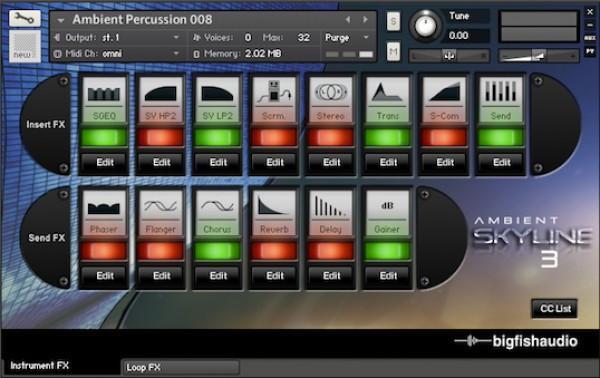Screen dimensions: 600x378
Task: Open Edit for the Insert Send slot
Action: (x=501, y=162)
